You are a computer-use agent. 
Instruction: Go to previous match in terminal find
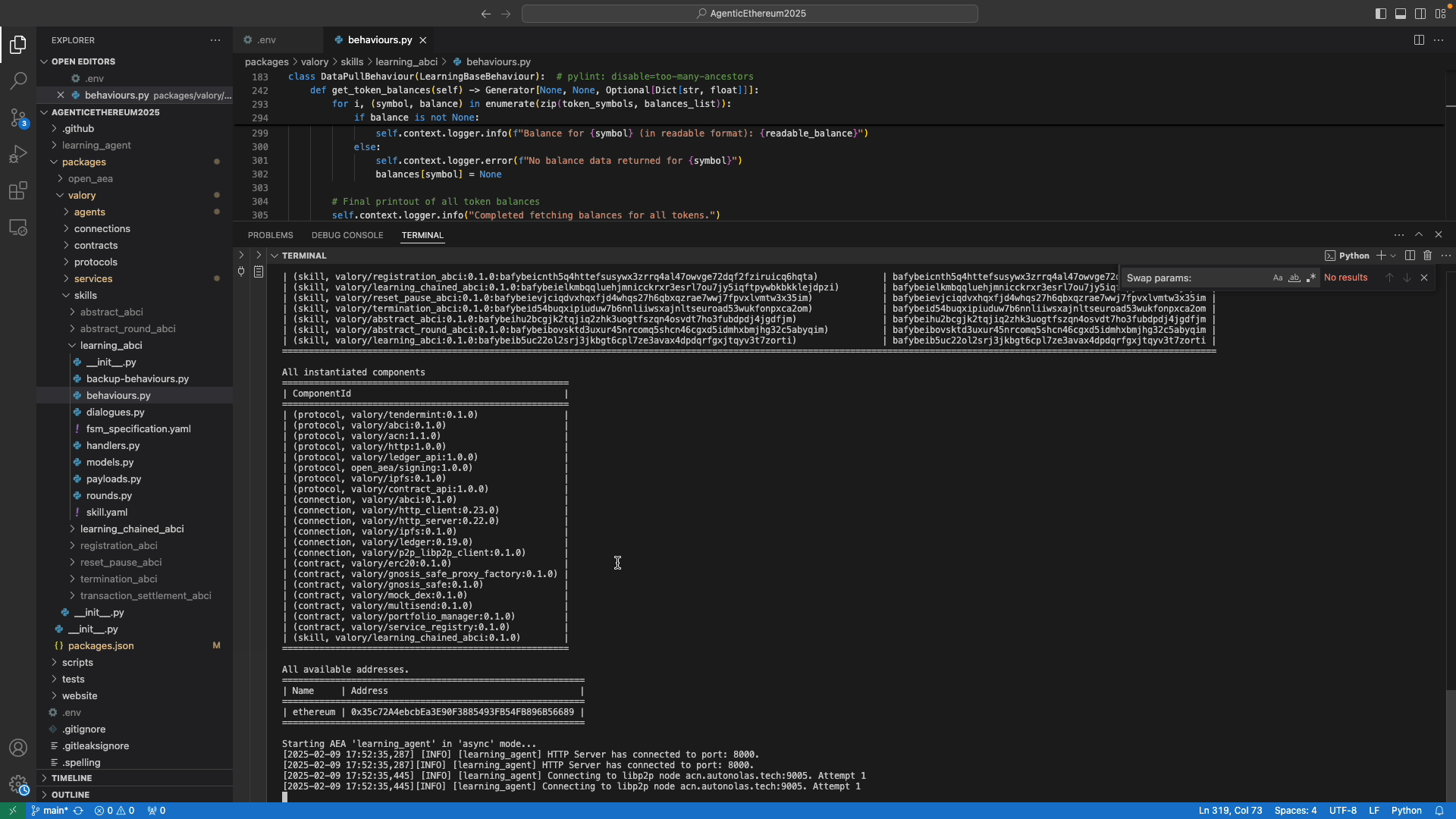pyautogui.click(x=1389, y=278)
